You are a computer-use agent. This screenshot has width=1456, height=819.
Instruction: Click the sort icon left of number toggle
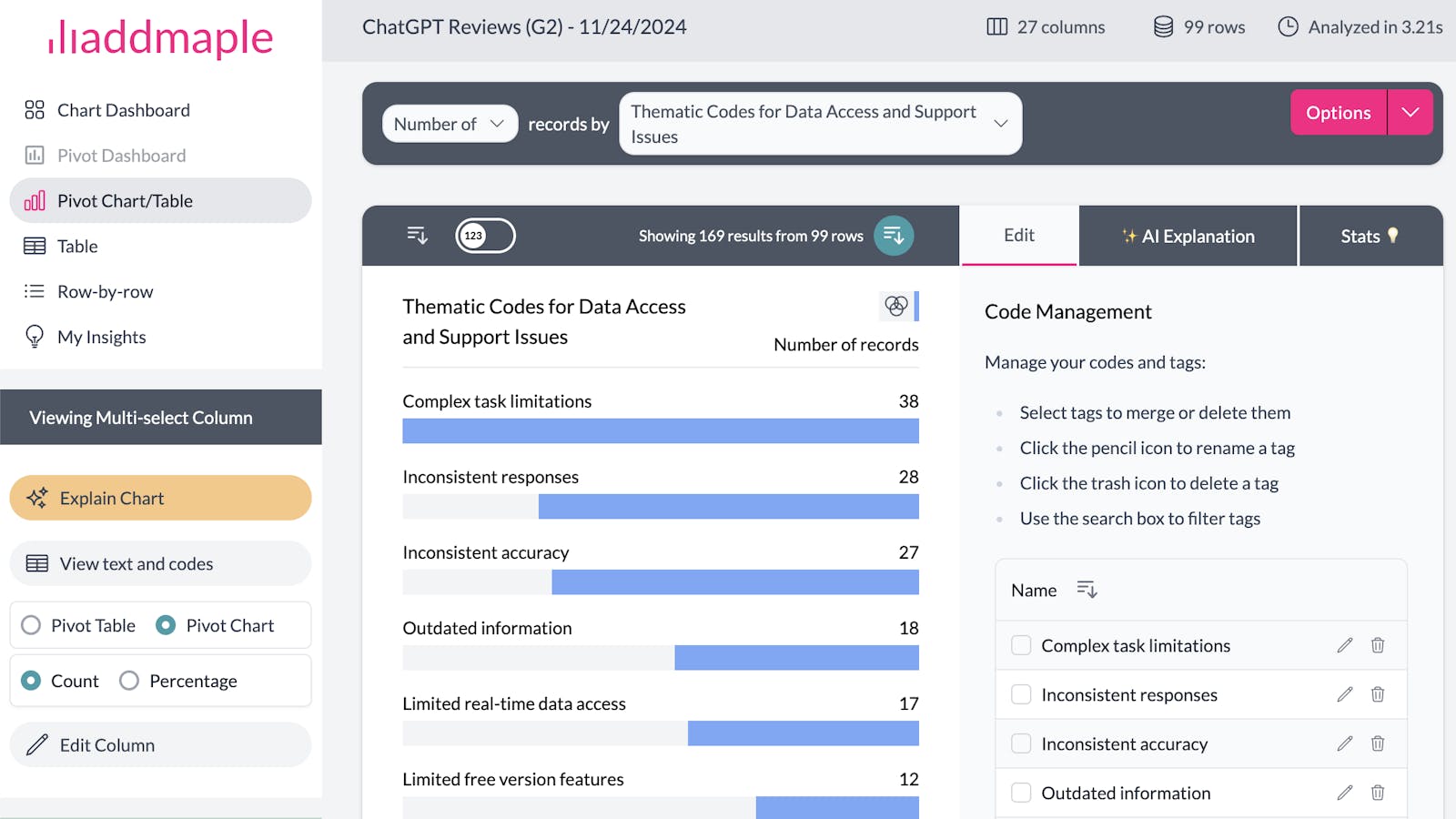[417, 236]
